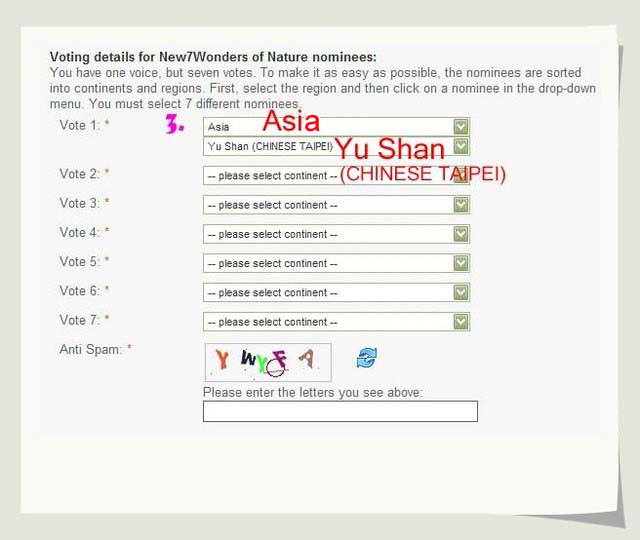Click the Vote 2 label
Viewport: 640px width, 540px height.
(x=80, y=174)
